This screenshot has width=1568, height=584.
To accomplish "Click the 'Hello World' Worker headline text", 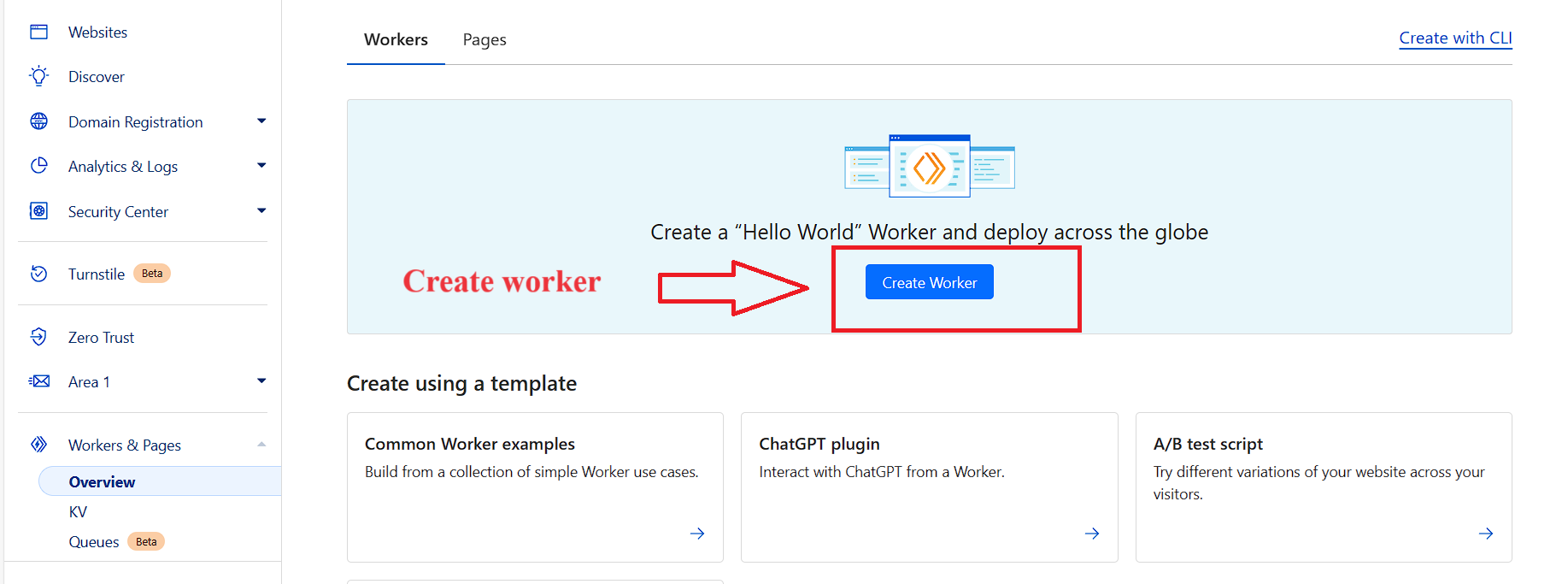I will (x=930, y=233).
